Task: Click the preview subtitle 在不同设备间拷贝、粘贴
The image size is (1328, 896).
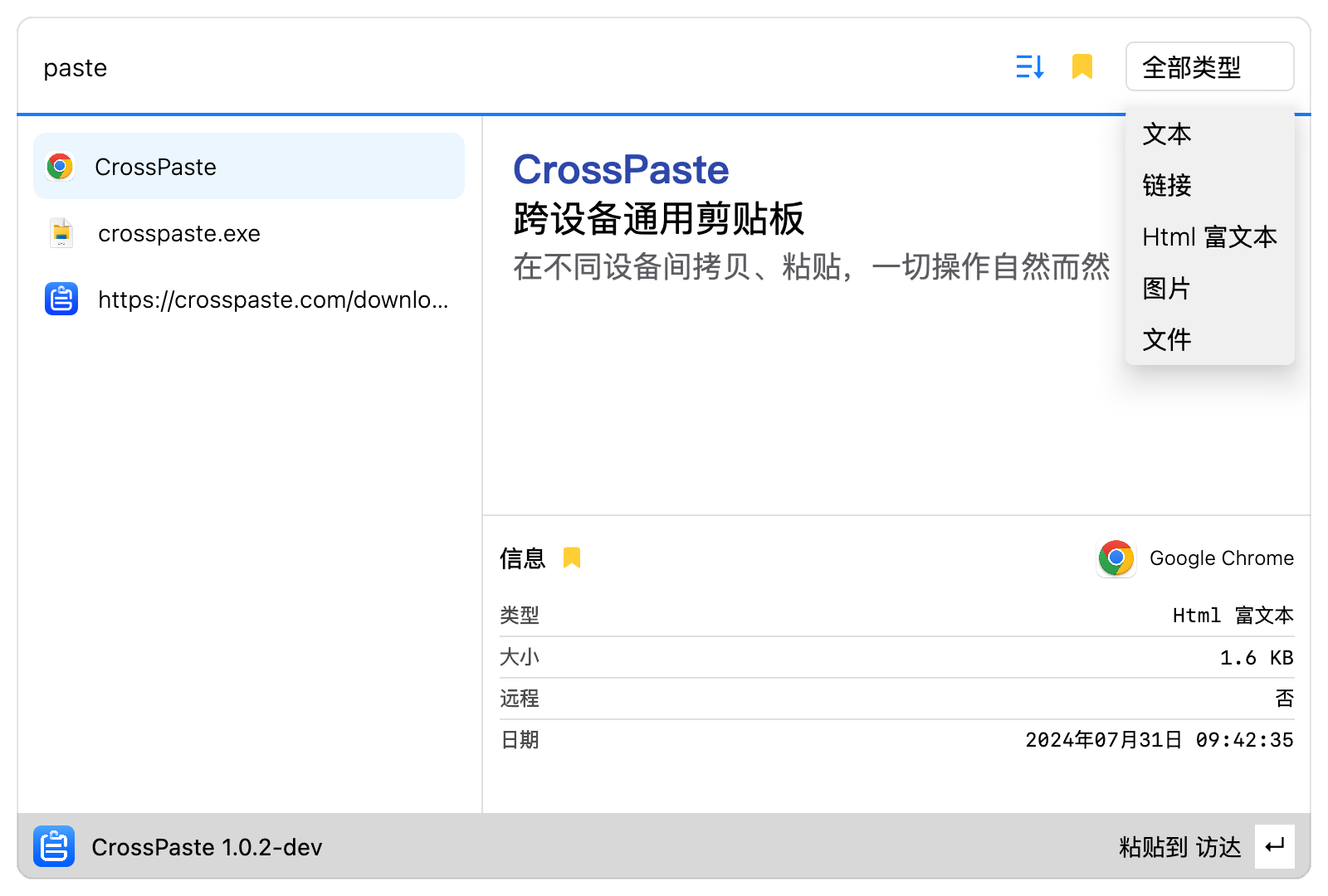Action: (811, 267)
